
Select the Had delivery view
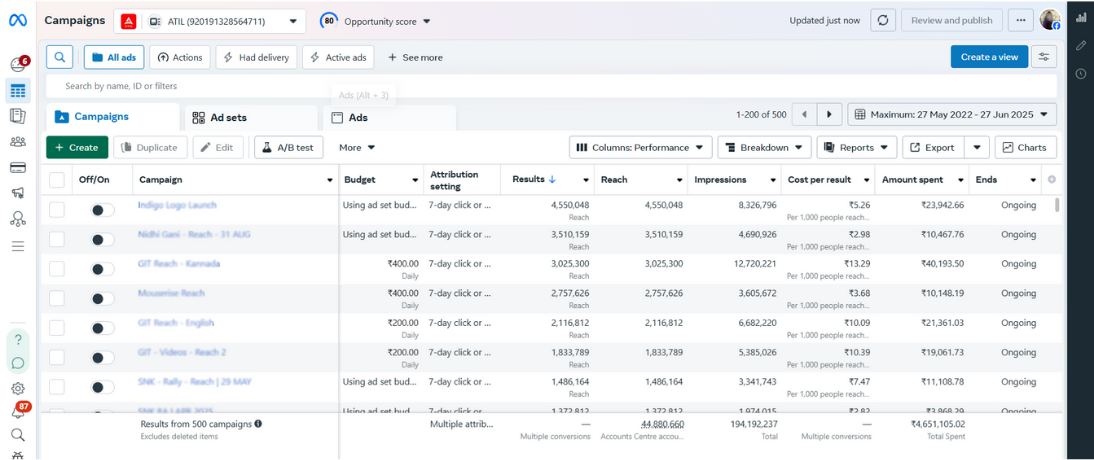[x=256, y=57]
